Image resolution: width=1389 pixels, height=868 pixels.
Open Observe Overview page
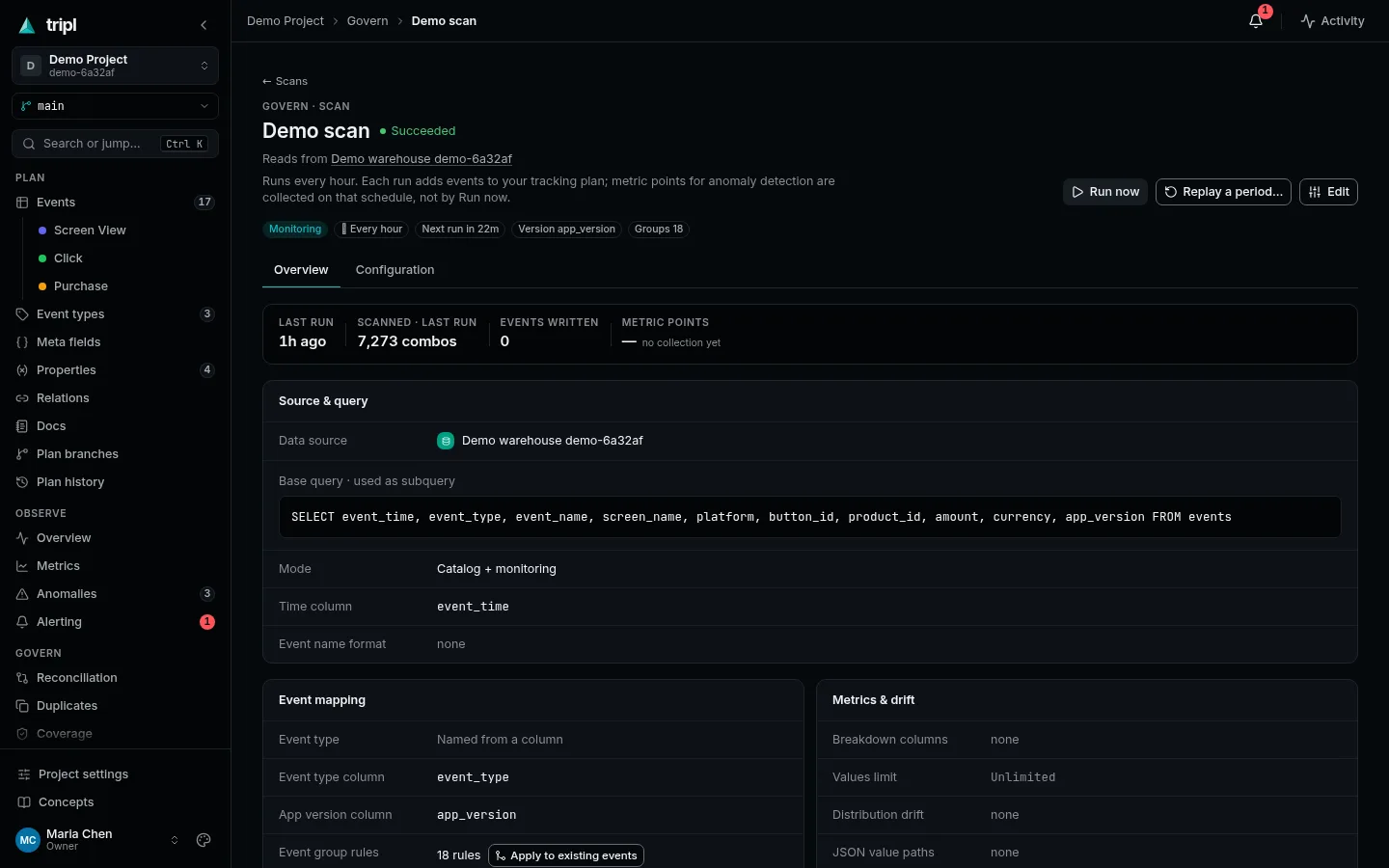[115, 538]
